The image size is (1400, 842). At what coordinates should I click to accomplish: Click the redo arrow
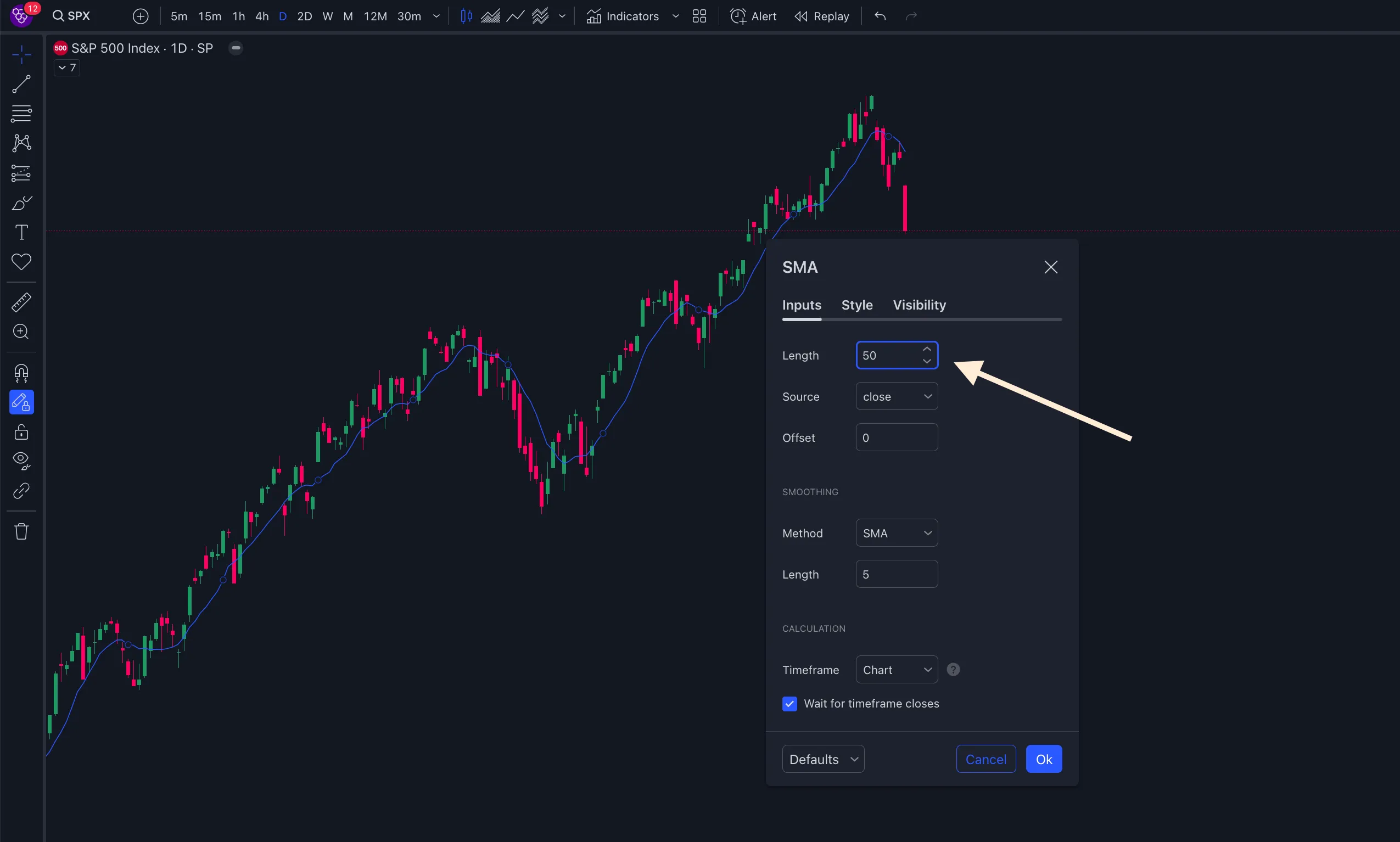point(911,16)
